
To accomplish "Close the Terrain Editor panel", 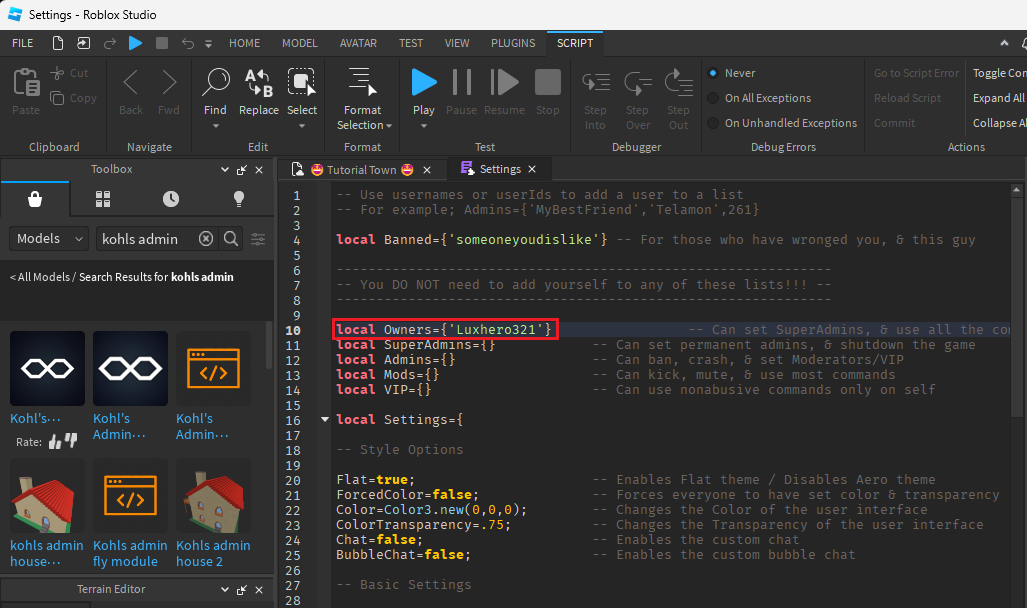I will [x=259, y=590].
